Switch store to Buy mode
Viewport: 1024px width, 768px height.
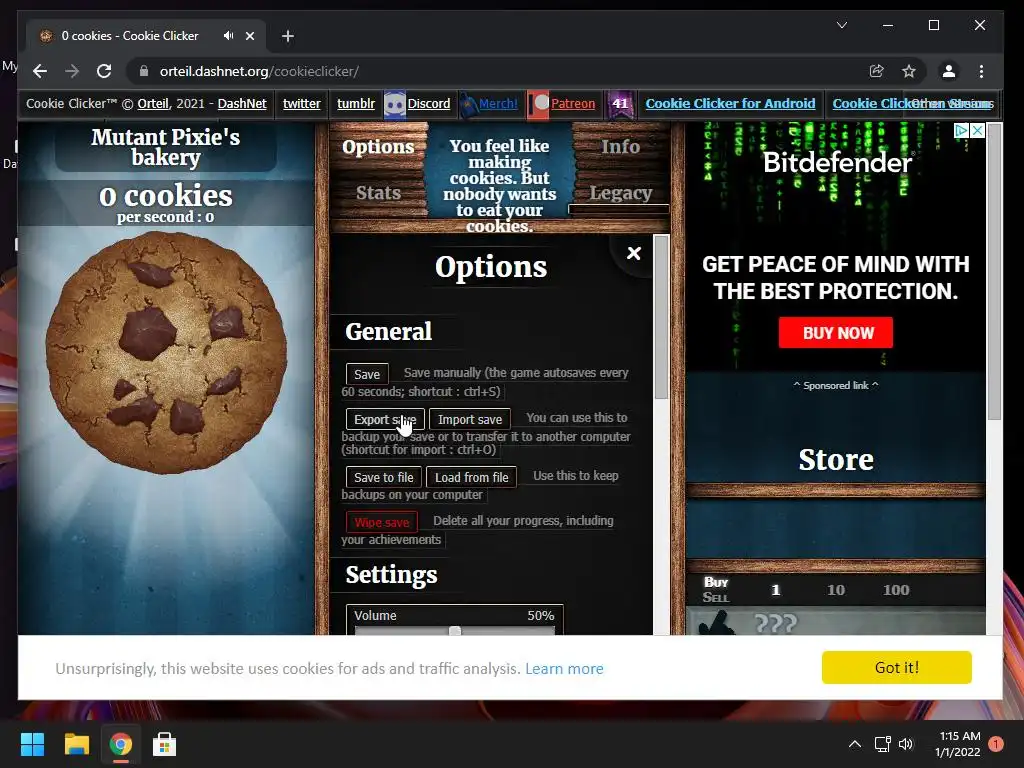pyautogui.click(x=716, y=582)
